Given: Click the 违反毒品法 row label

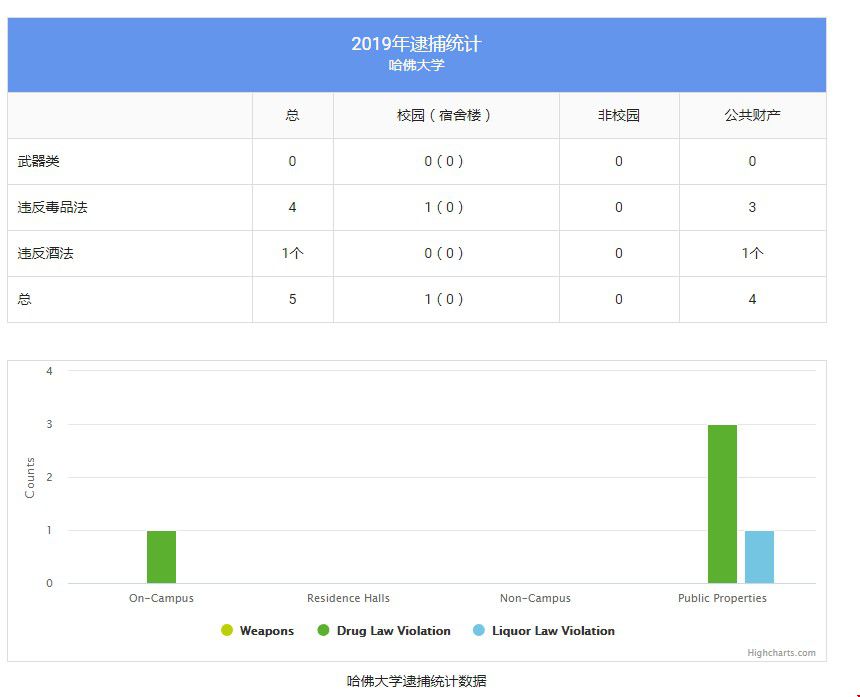Looking at the screenshot, I should 52,207.
